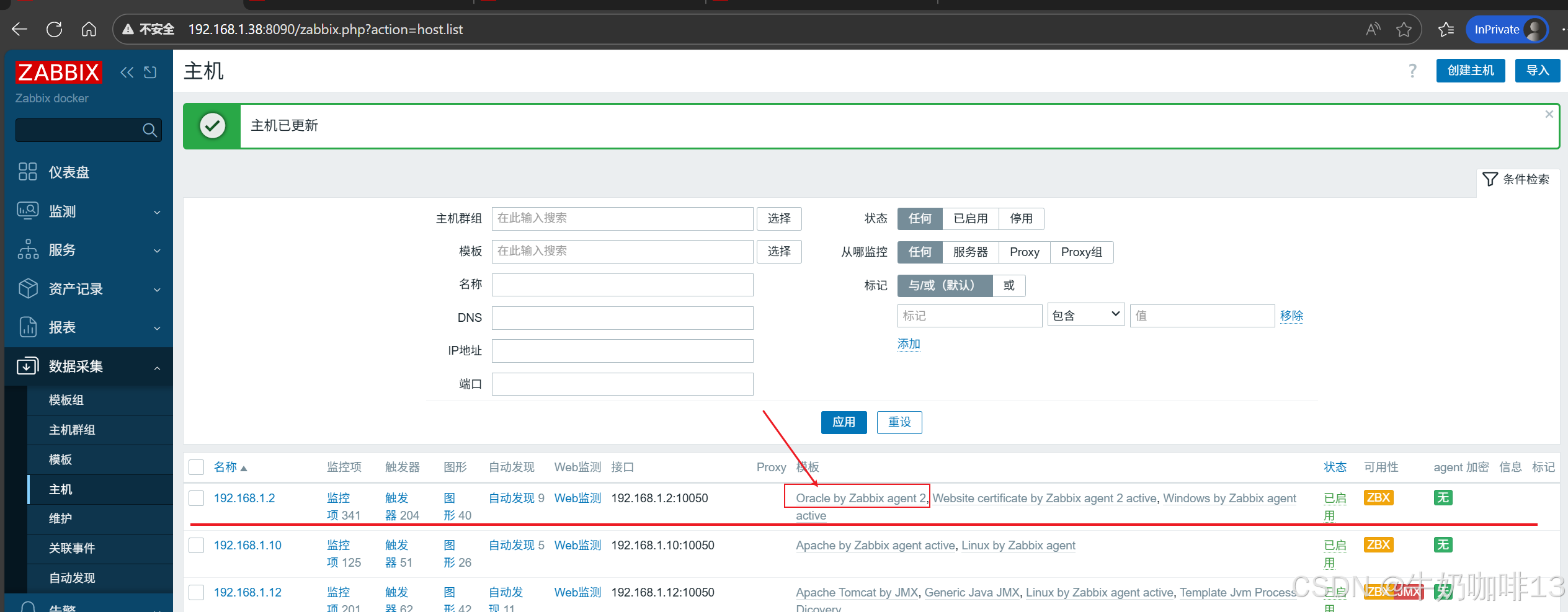
Task: Expand the 资产记录 menu section
Action: point(89,289)
